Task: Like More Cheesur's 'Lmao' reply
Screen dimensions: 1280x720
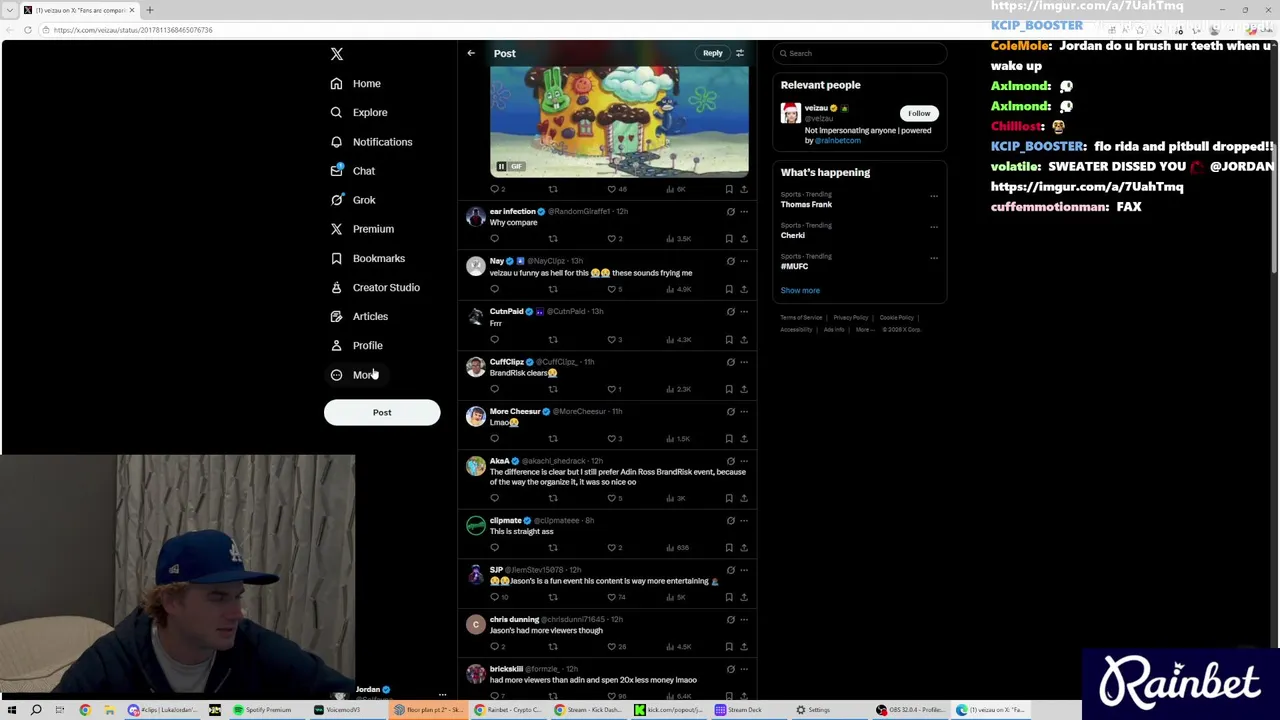Action: click(612, 439)
